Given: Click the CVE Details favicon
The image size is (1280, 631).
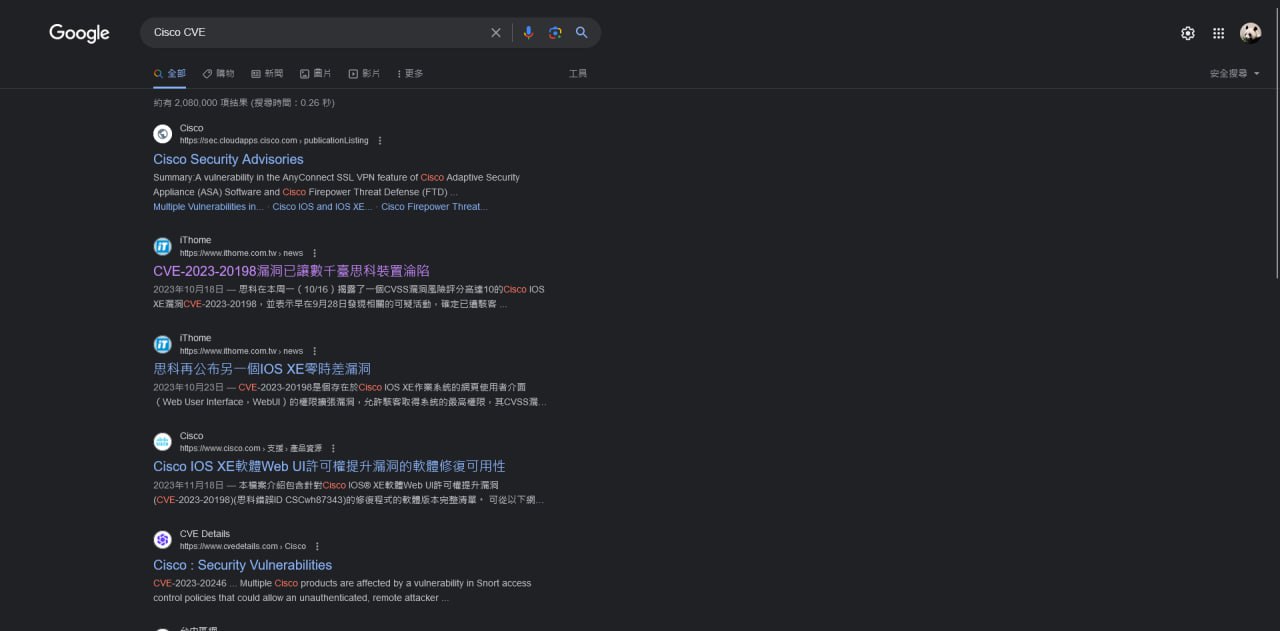Looking at the screenshot, I should tap(163, 540).
